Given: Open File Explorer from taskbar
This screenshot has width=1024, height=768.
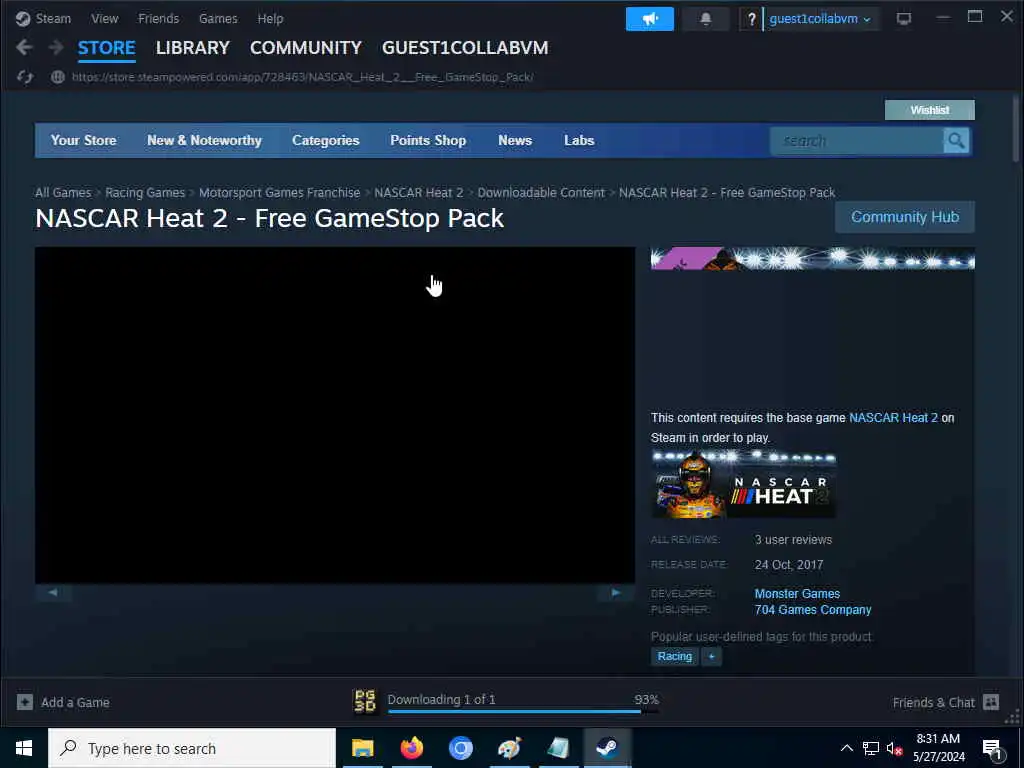Looking at the screenshot, I should pos(362,748).
